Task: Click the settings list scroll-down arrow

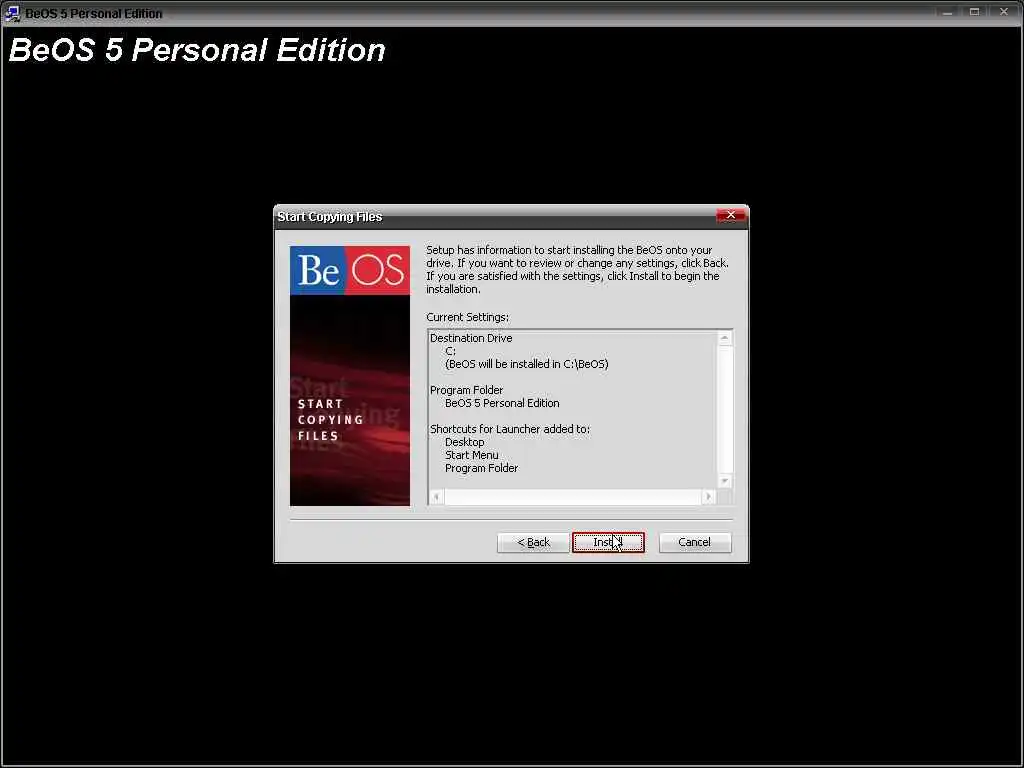Action: 725,481
